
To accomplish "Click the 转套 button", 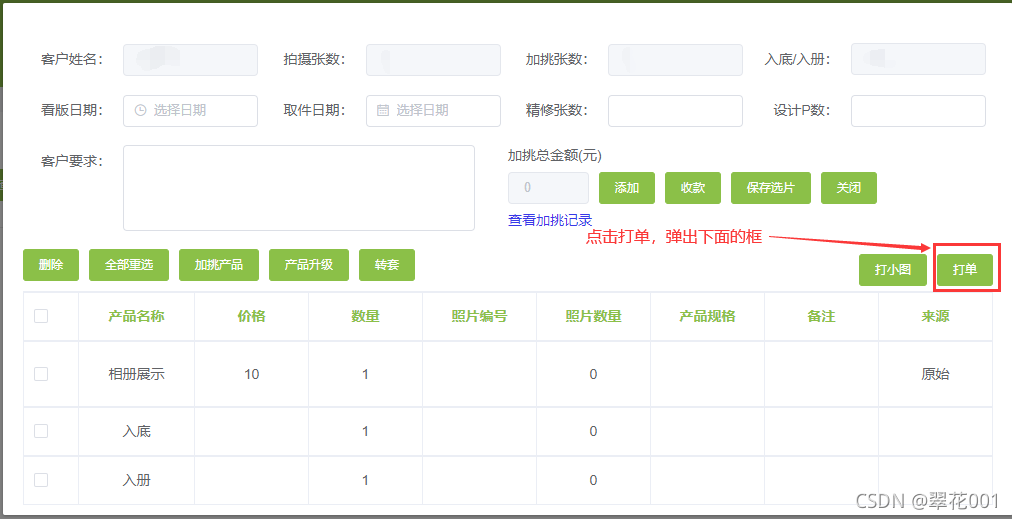I will [387, 265].
